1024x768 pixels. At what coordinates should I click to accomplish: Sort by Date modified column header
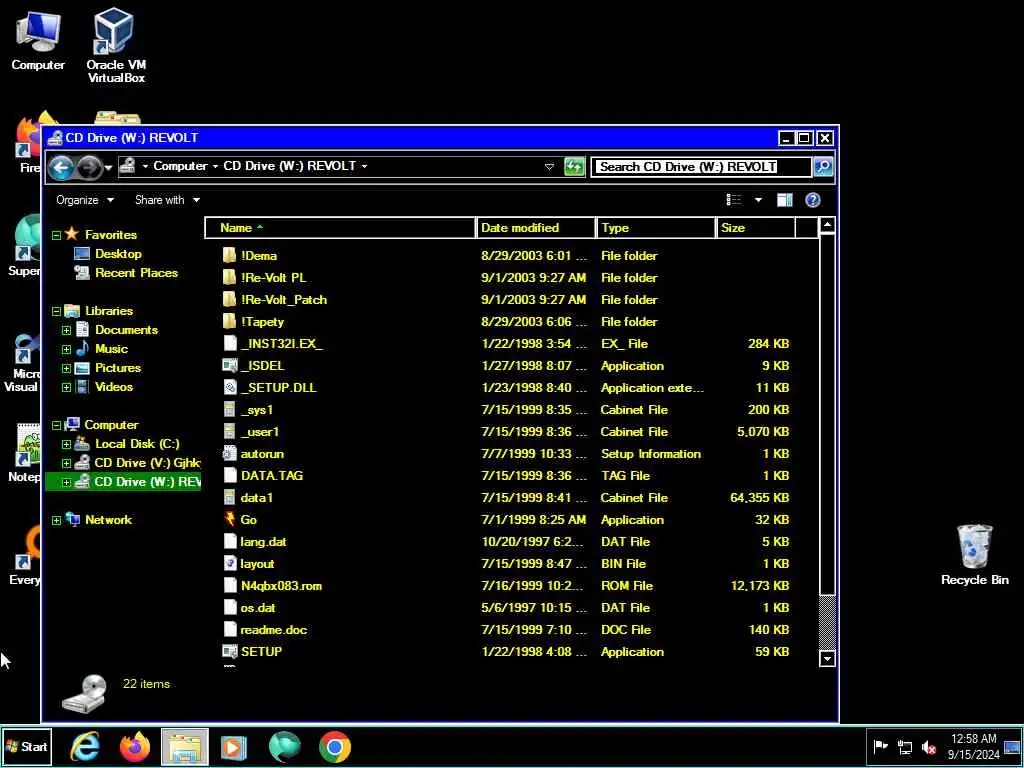click(536, 228)
